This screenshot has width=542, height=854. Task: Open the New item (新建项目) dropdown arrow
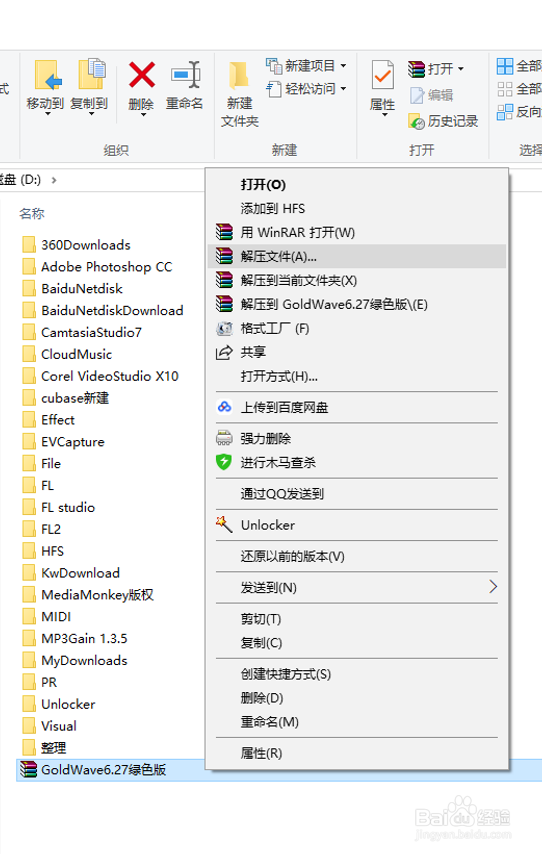(x=343, y=66)
